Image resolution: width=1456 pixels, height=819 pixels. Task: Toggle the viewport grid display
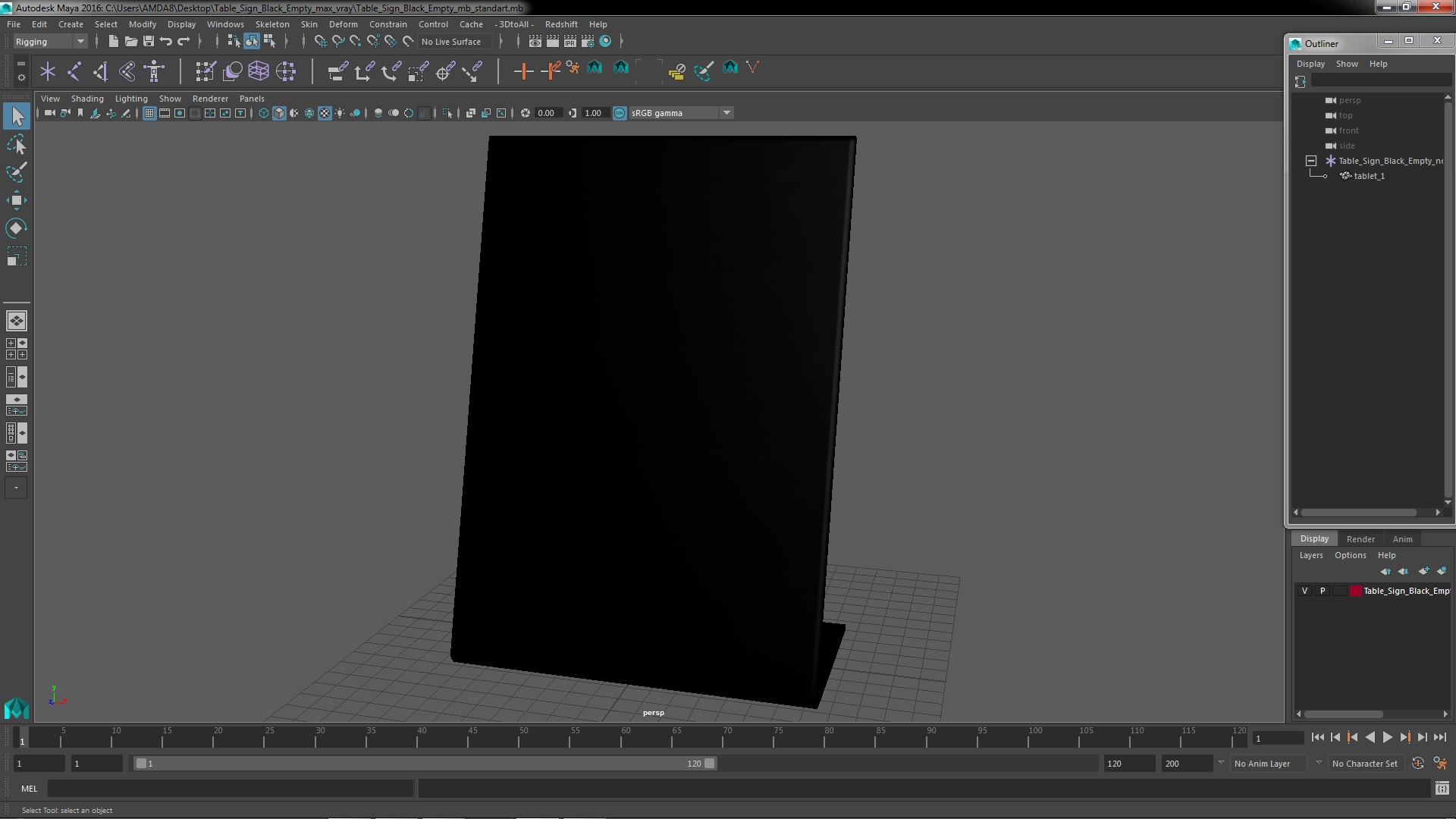click(149, 113)
